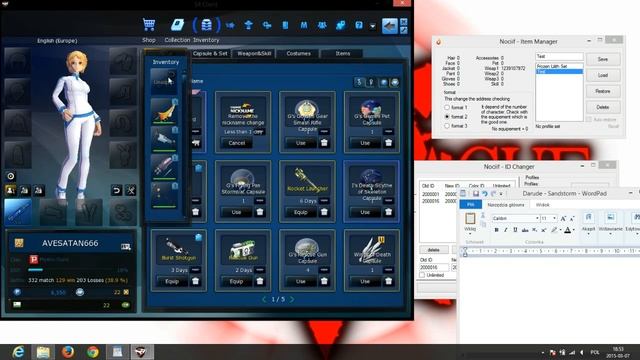
Task: Use the G's Pet Capsule item
Action: (x=365, y=143)
